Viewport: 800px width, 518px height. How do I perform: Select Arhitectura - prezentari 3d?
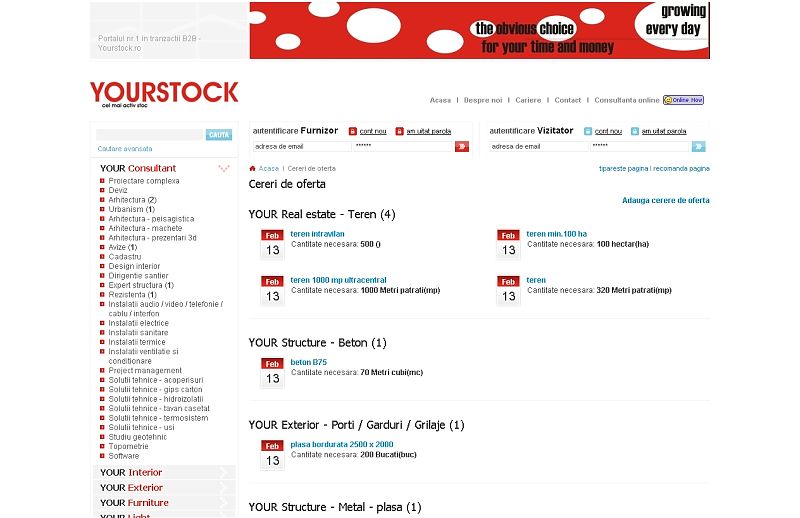(152, 238)
